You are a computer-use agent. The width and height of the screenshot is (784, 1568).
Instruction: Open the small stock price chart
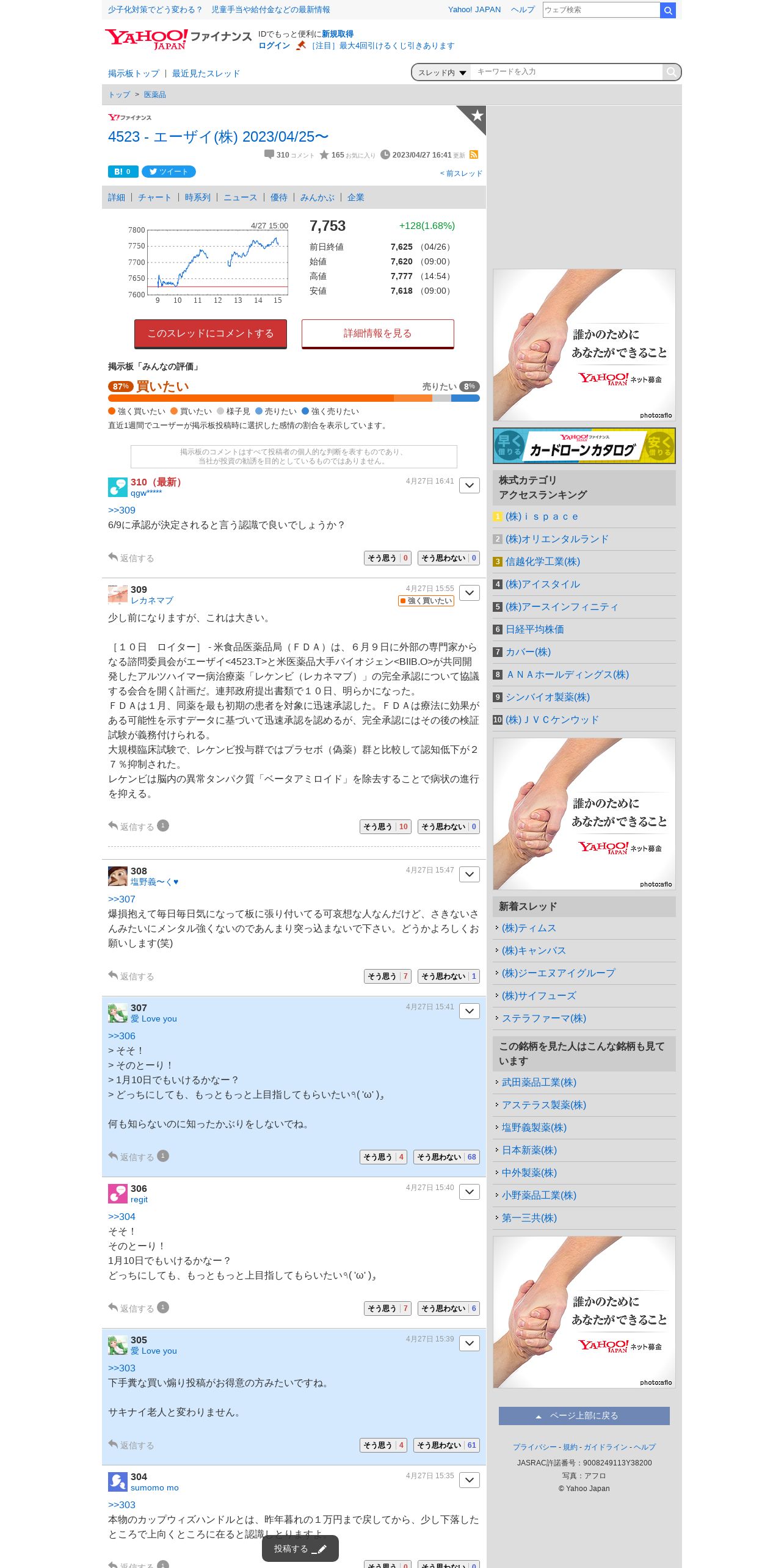(x=208, y=263)
